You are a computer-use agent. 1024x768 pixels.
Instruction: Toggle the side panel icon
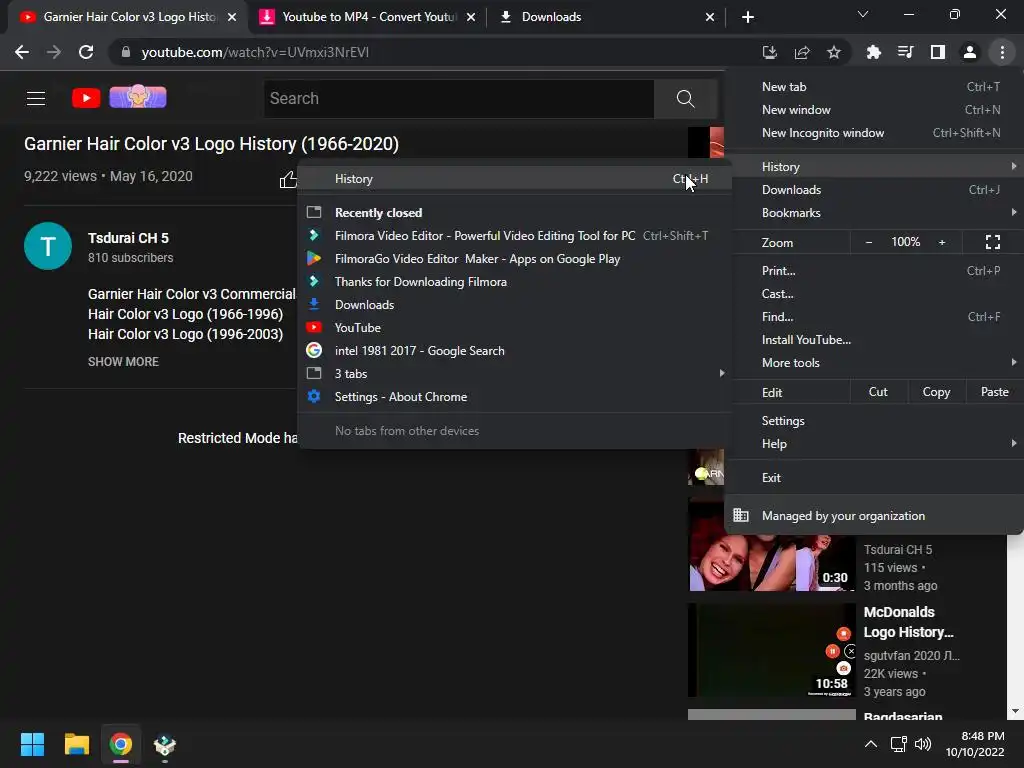pos(937,52)
